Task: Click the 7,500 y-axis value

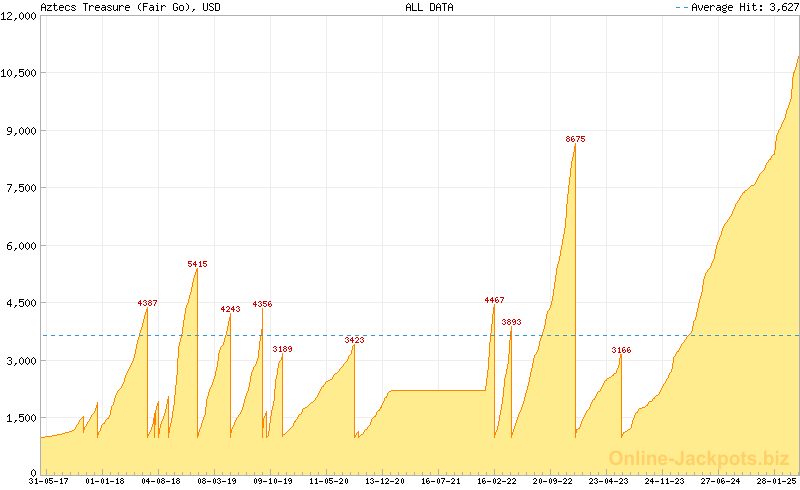Action: click(22, 188)
